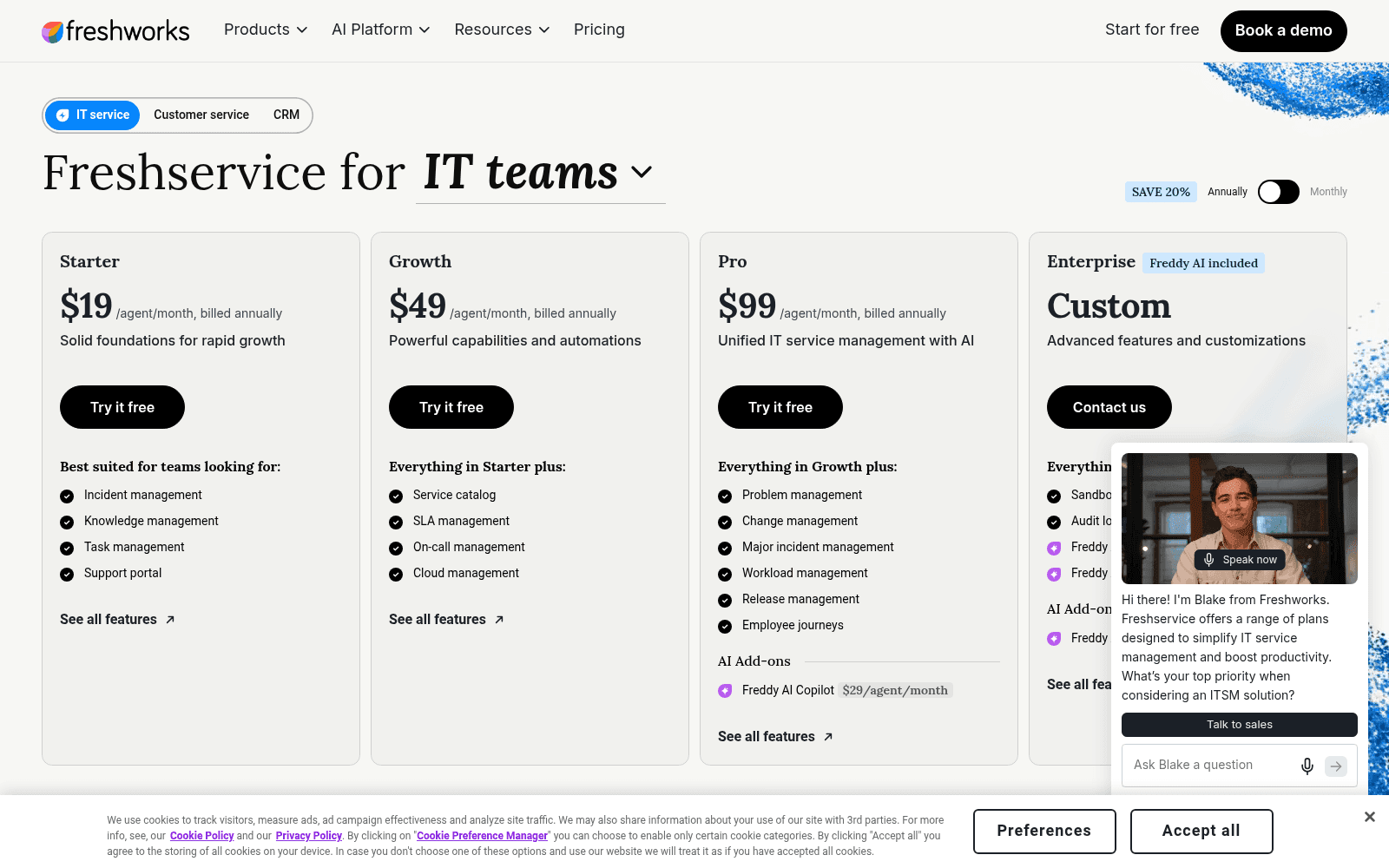Screen dimensions: 1389x868
Task: Click Blake's video thumbnail in chat
Action: [x=1240, y=518]
